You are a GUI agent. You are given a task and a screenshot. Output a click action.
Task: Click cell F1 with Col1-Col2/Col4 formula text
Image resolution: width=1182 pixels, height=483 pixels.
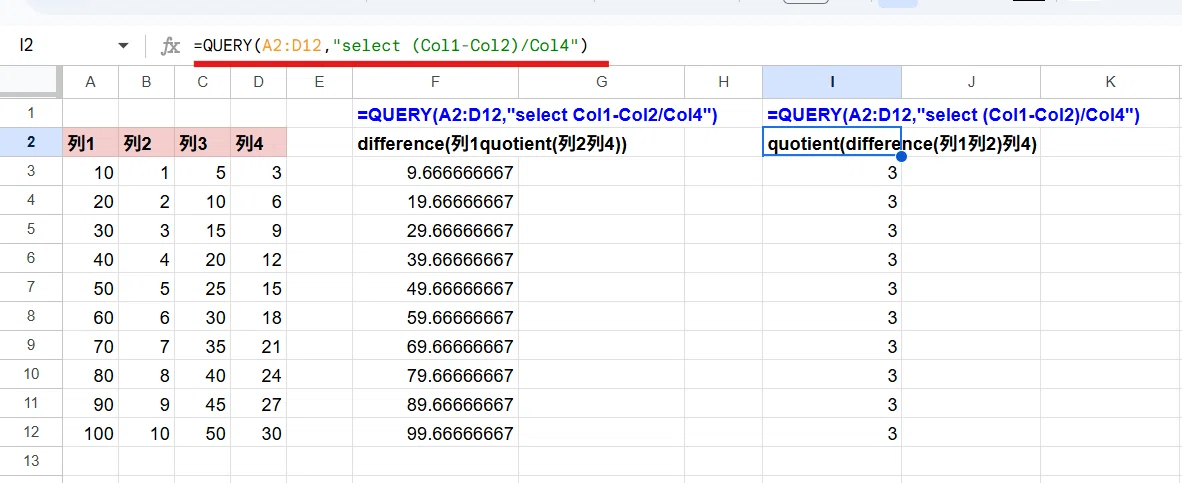click(435, 115)
